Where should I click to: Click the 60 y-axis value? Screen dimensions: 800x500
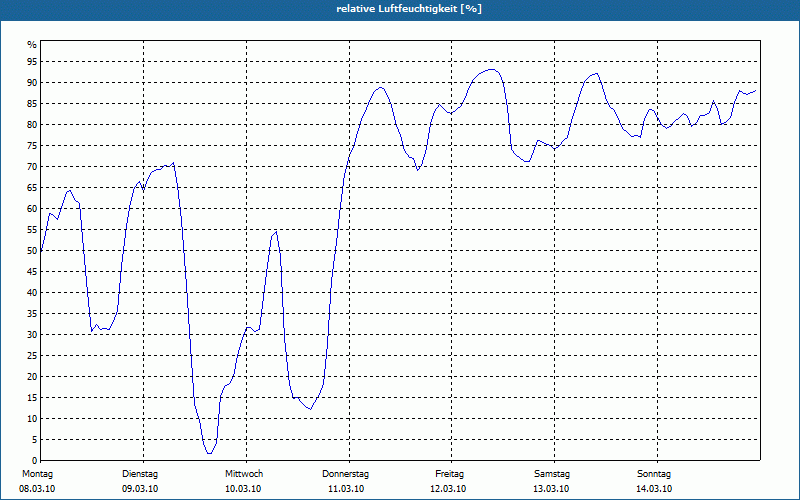[x=32, y=209]
